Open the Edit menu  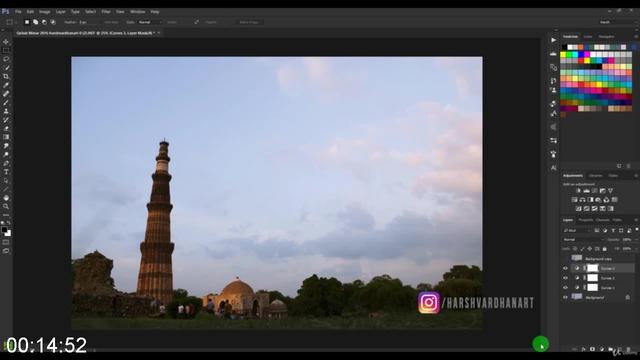click(x=30, y=12)
